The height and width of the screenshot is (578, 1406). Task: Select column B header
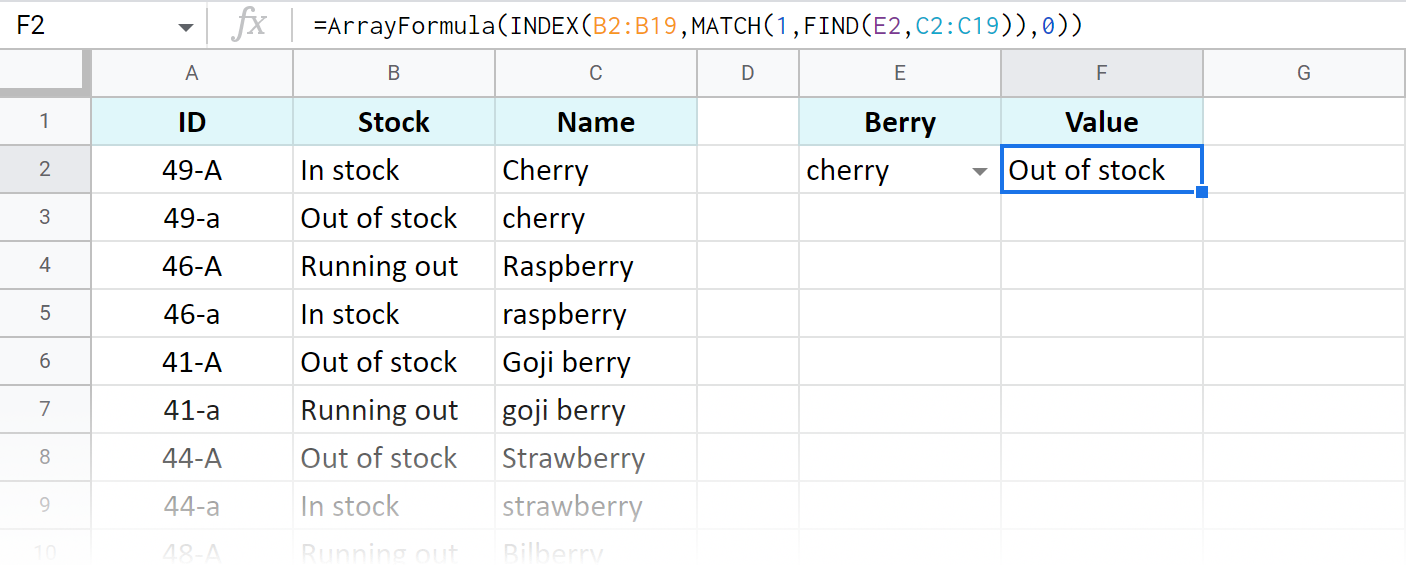pyautogui.click(x=393, y=72)
